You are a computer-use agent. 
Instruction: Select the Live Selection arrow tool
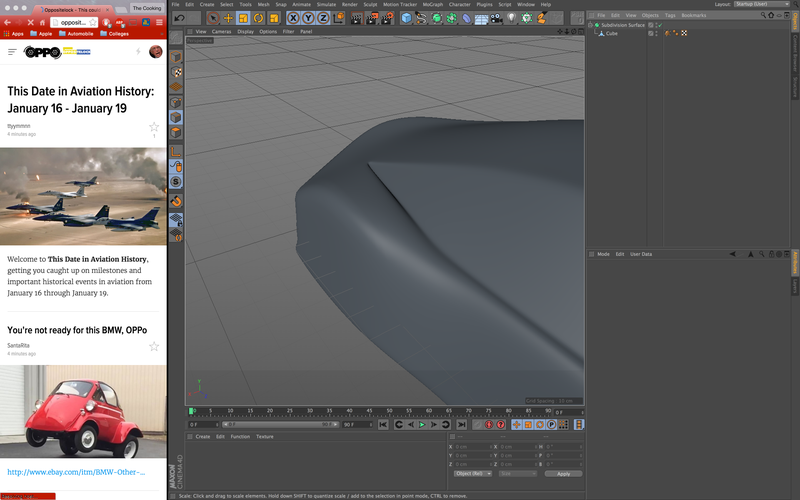pyautogui.click(x=213, y=18)
